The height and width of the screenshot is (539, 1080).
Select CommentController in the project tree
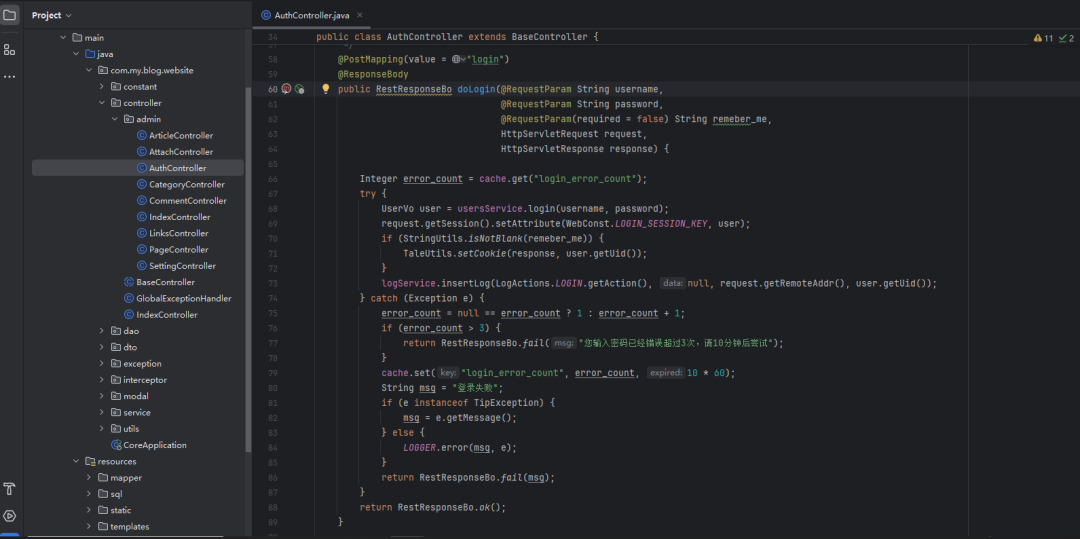(181, 200)
